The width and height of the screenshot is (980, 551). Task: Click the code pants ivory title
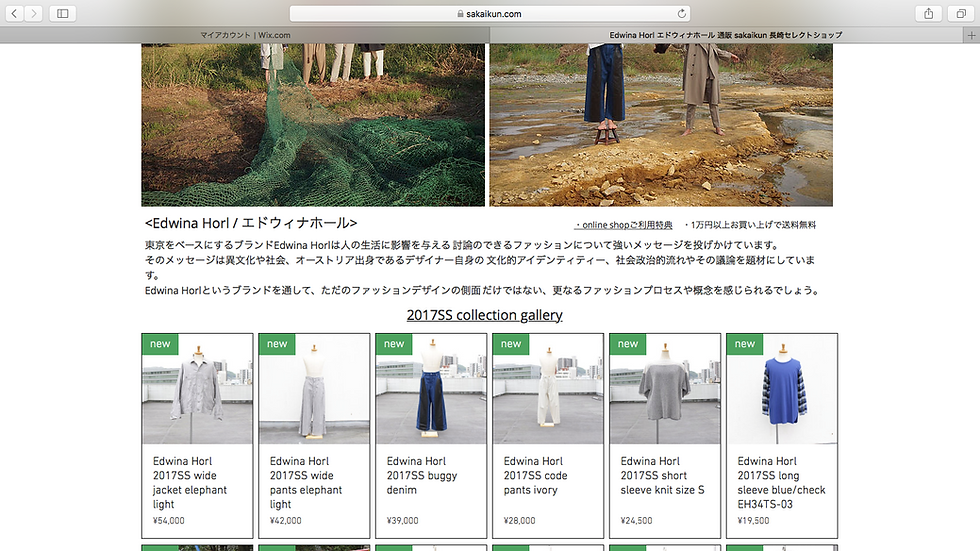click(536, 475)
